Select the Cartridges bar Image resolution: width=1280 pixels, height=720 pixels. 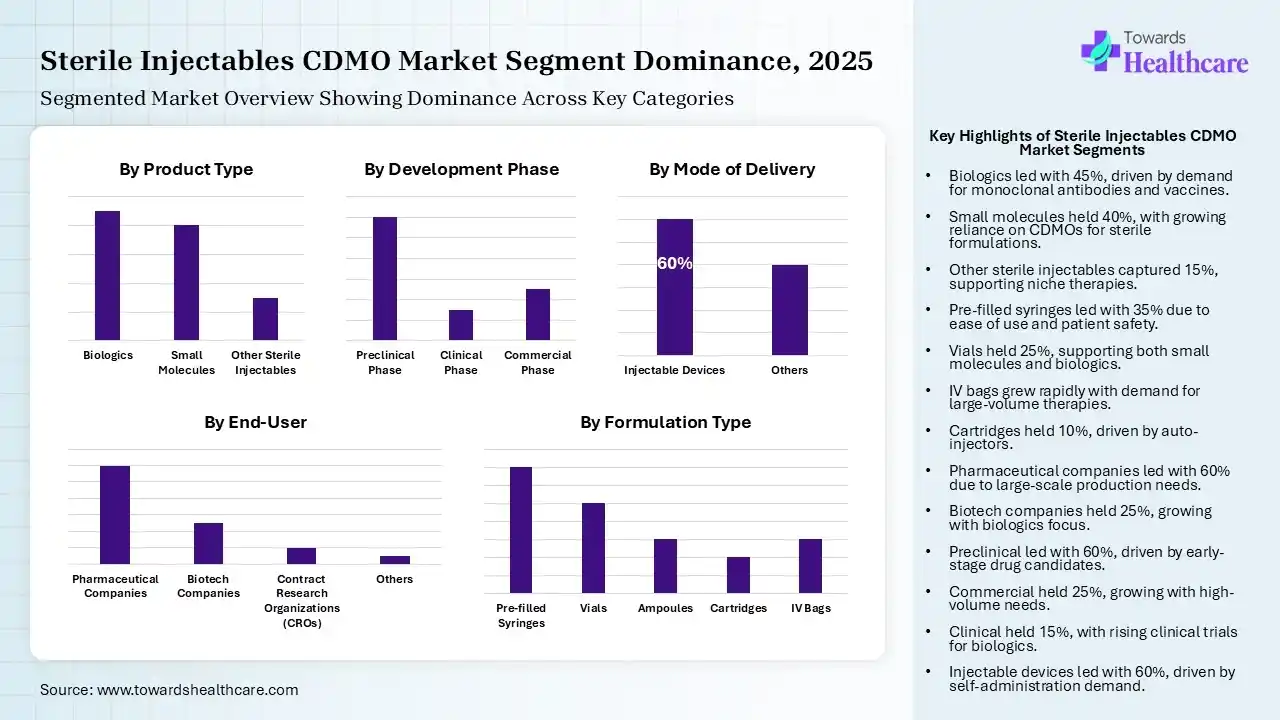point(738,575)
